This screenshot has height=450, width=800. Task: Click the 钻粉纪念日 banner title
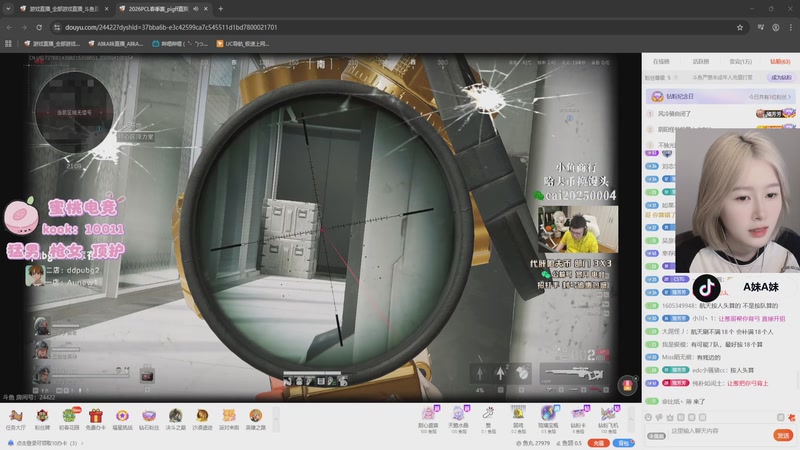tap(680, 96)
